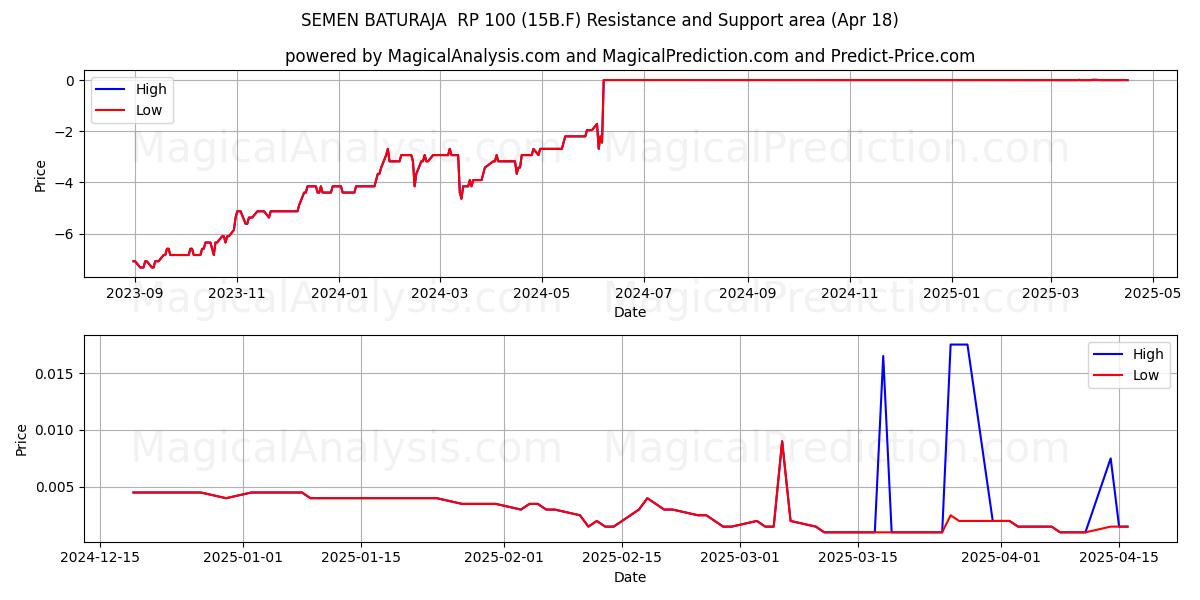Select 'Low' in the lower chart legend
1200x600 pixels.
click(x=1147, y=375)
